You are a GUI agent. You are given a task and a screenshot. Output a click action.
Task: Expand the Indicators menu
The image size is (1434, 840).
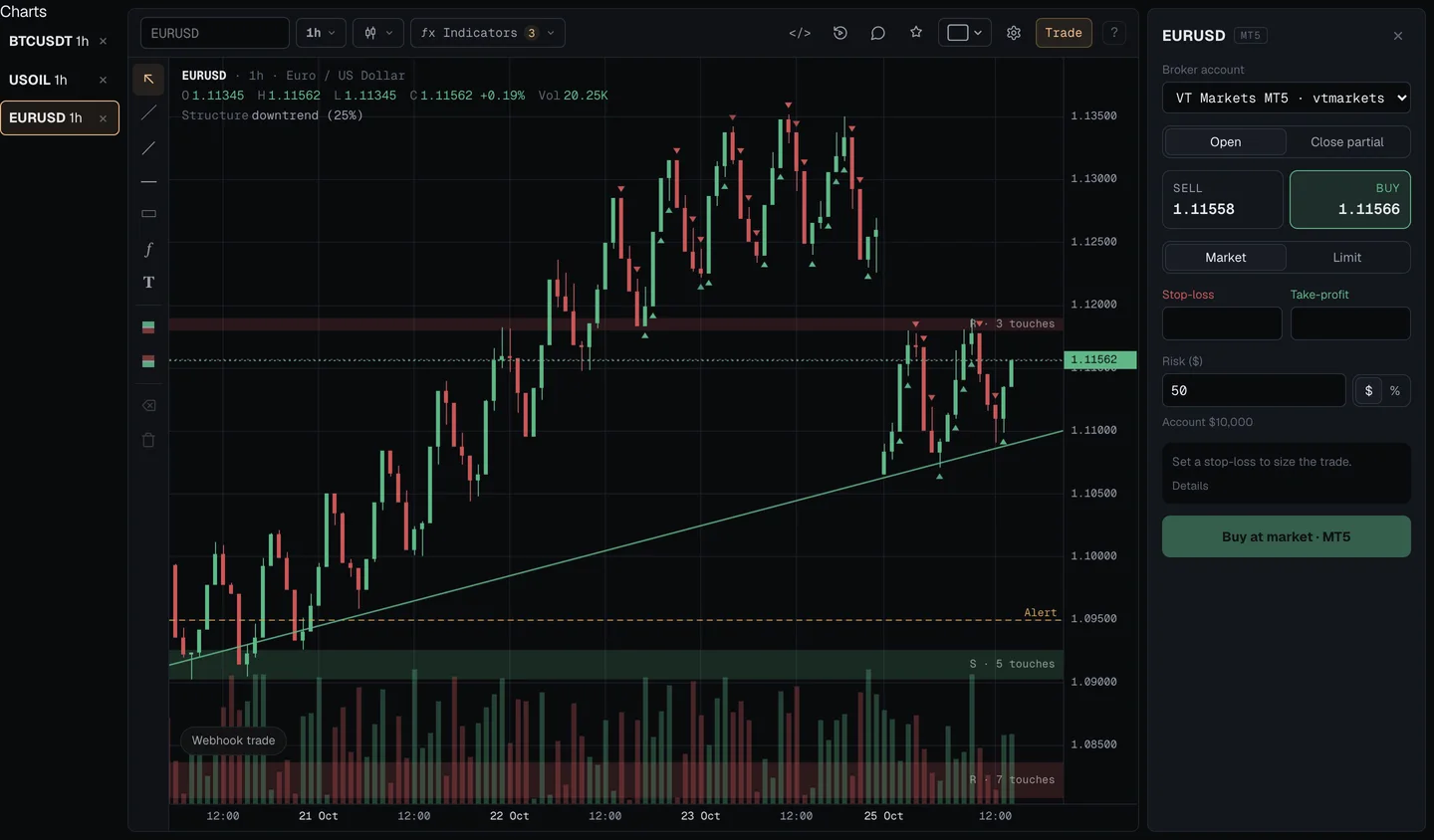point(488,33)
